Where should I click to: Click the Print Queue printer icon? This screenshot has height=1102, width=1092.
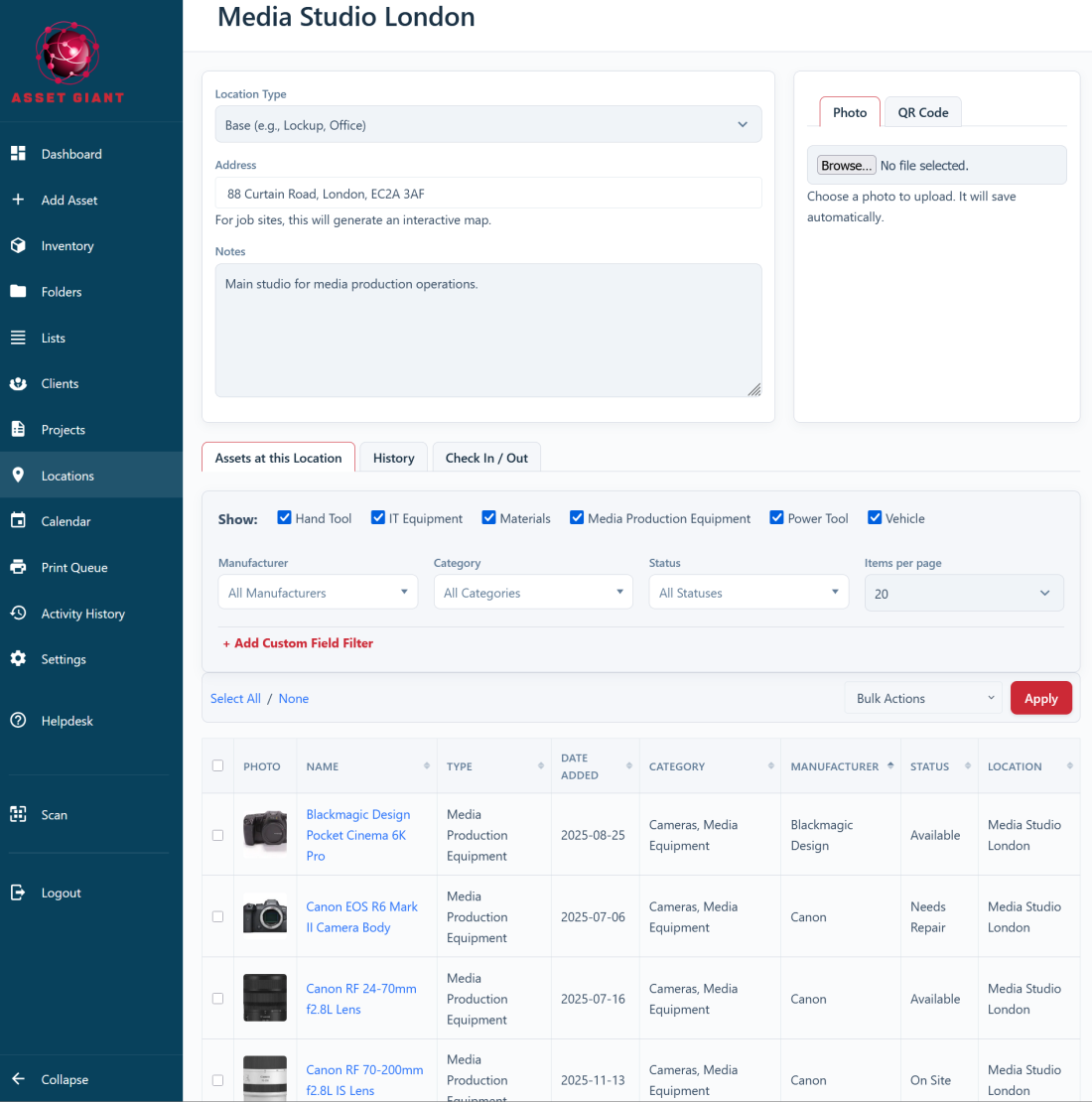(18, 567)
